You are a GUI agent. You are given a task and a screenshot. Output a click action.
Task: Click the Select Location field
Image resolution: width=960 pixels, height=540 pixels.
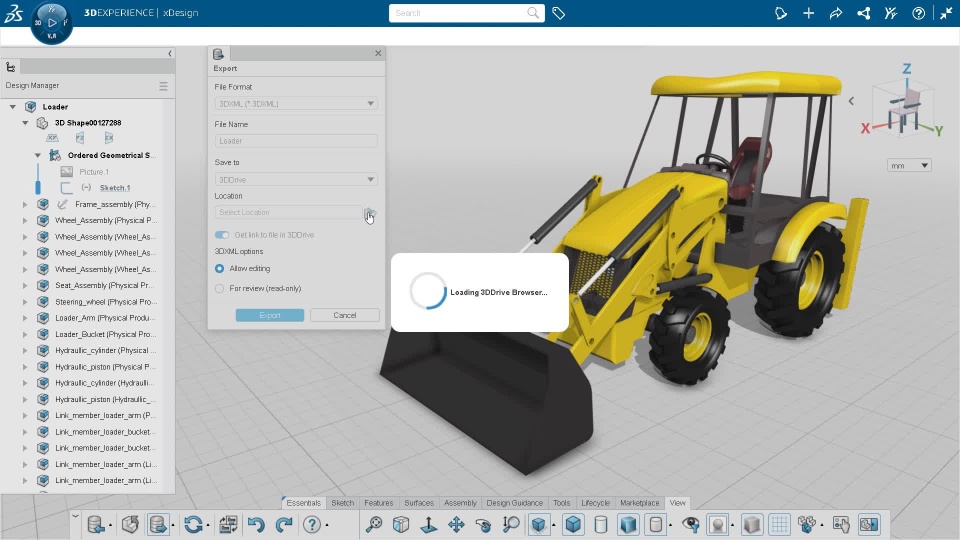click(288, 212)
